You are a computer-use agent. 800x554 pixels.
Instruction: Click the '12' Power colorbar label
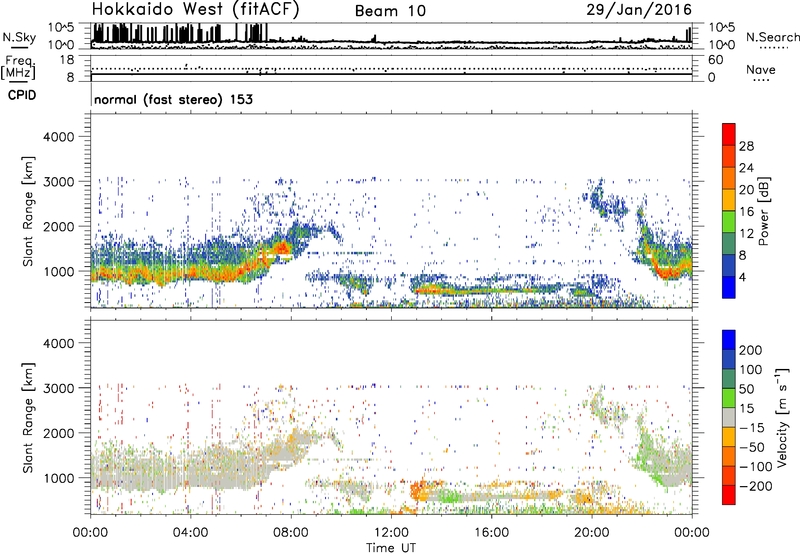point(746,233)
